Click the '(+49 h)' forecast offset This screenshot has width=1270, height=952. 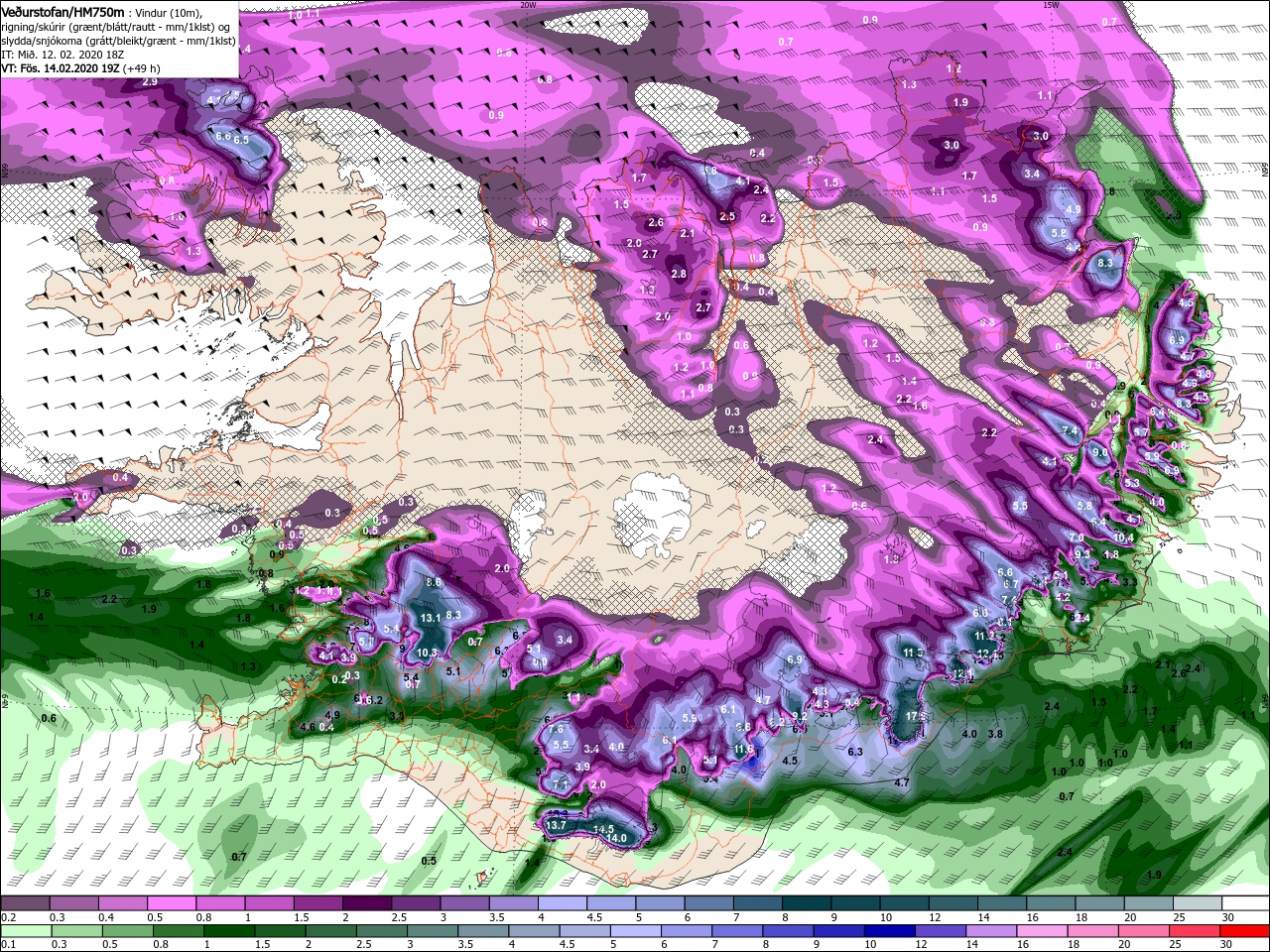coord(143,68)
